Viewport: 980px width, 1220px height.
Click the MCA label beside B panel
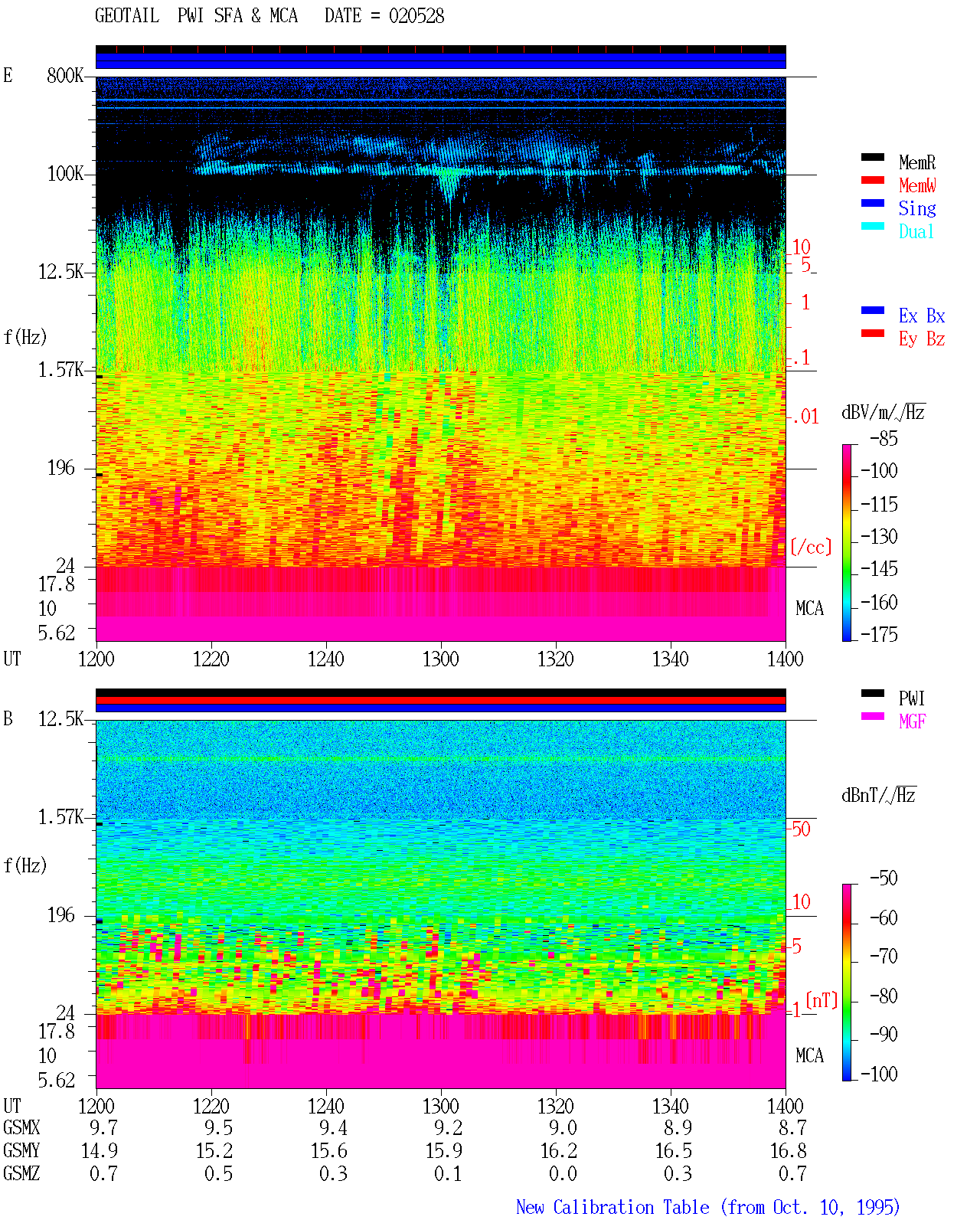coord(810,1056)
